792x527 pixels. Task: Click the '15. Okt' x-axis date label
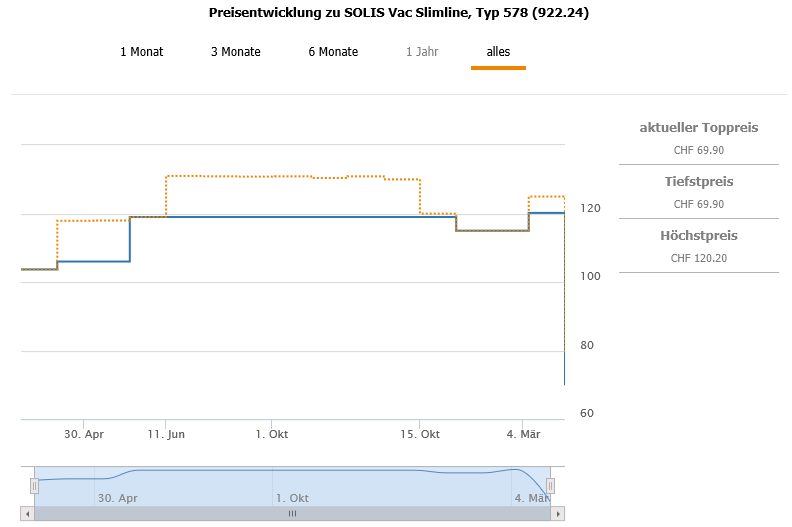click(x=420, y=434)
